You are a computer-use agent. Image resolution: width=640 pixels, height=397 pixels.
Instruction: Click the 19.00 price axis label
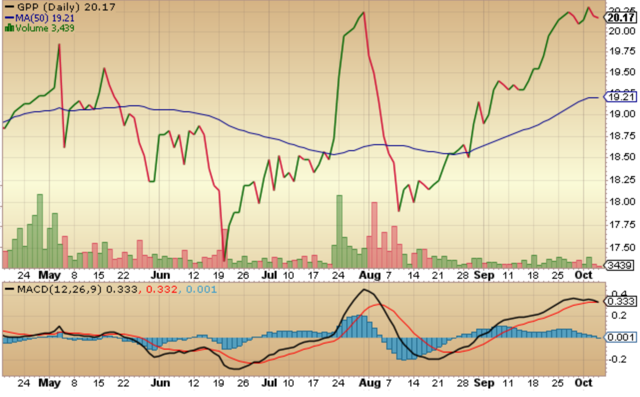[622, 114]
